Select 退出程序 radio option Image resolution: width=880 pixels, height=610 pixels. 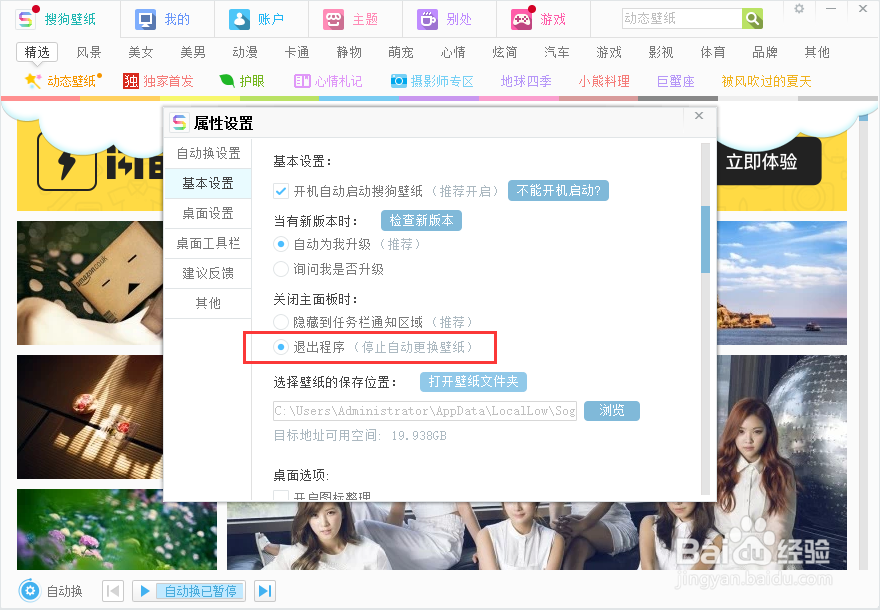(281, 347)
